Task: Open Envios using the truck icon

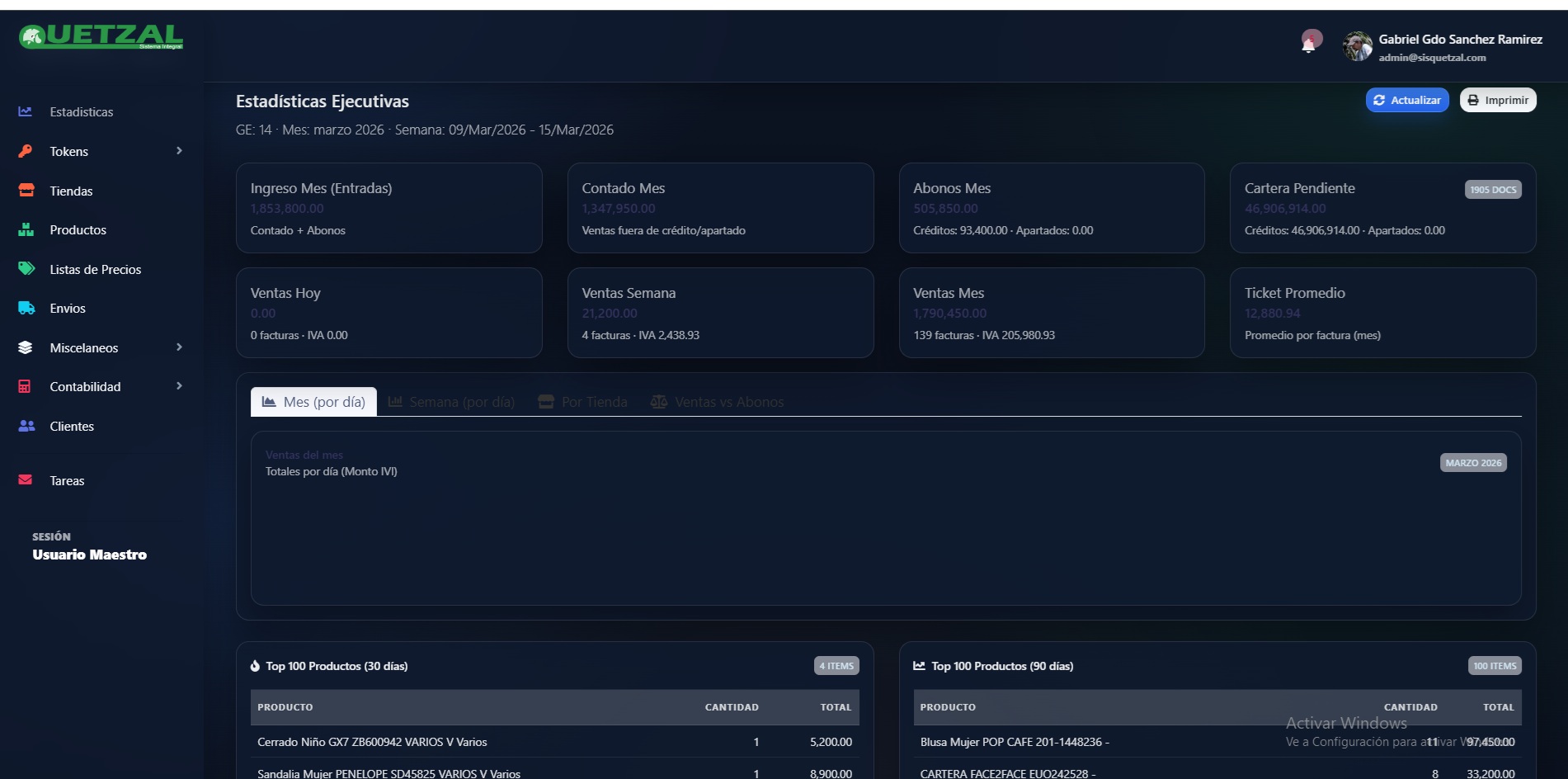Action: [25, 308]
